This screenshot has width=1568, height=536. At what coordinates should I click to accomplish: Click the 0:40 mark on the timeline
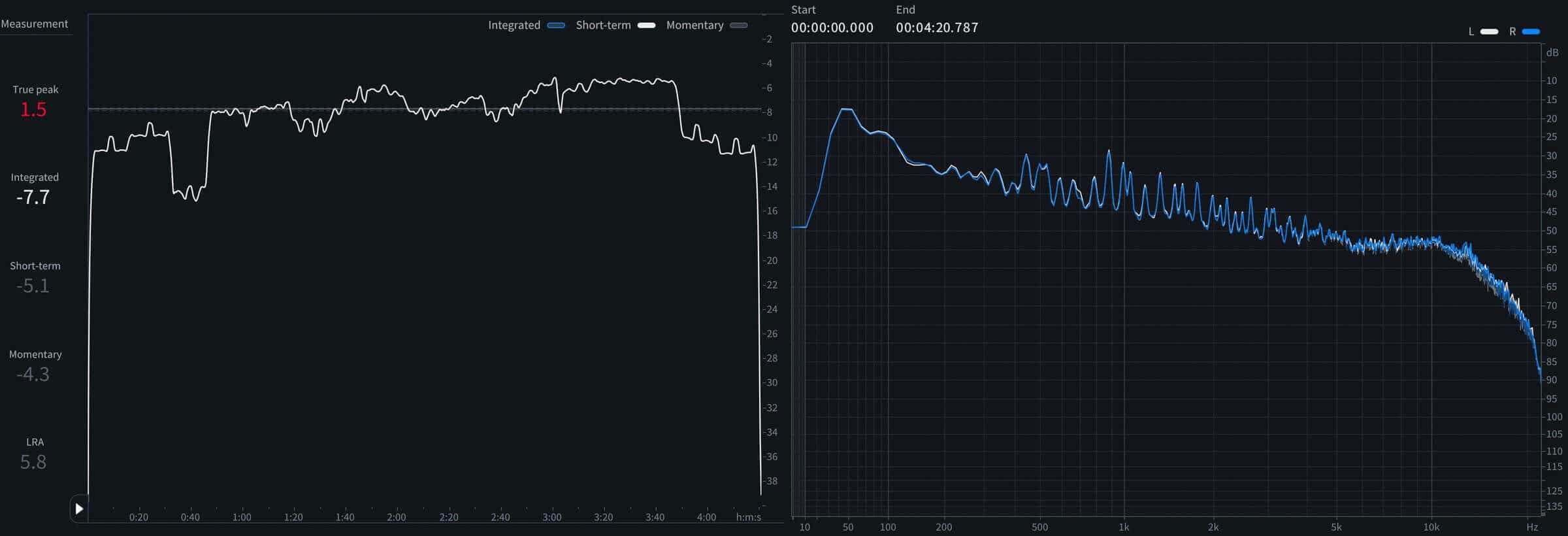190,517
